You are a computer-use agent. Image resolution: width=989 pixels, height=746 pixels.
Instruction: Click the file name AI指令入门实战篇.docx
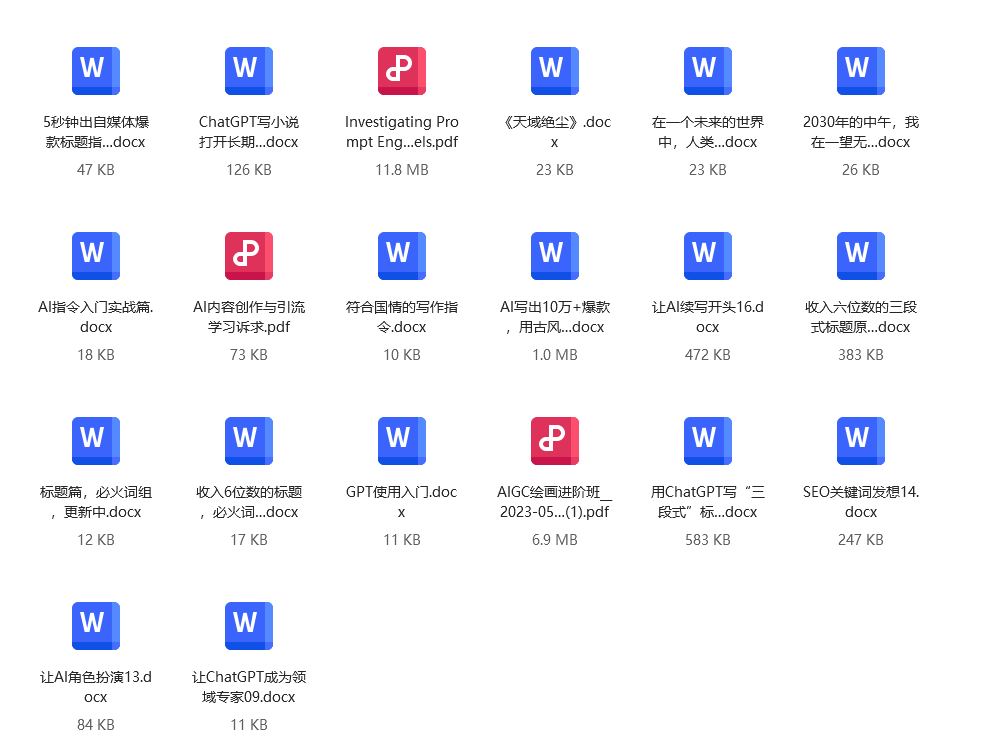coord(95,317)
